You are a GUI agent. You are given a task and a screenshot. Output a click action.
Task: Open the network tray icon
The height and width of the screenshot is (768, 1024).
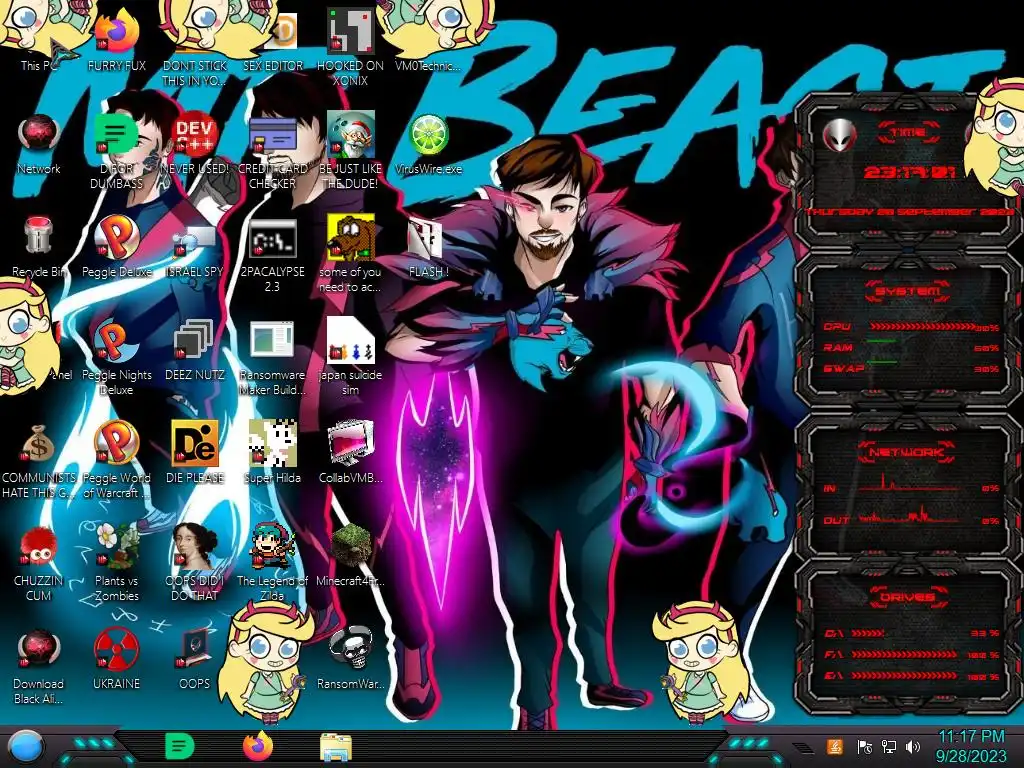(889, 746)
